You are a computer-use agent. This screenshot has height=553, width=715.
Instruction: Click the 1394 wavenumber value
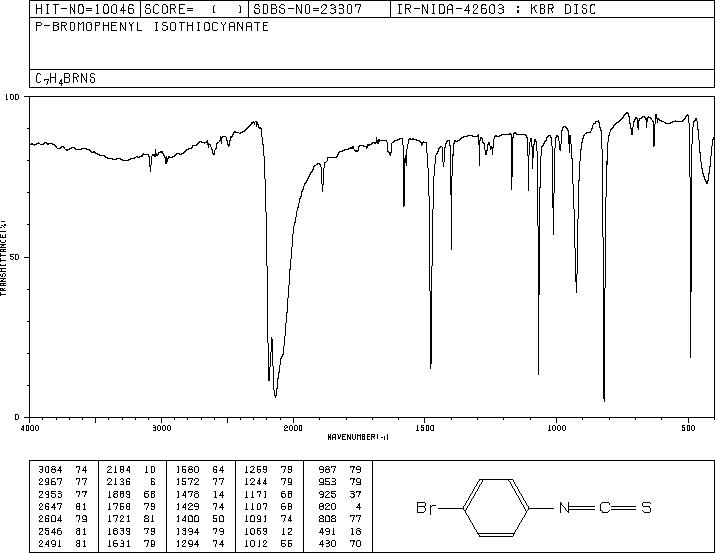point(187,532)
